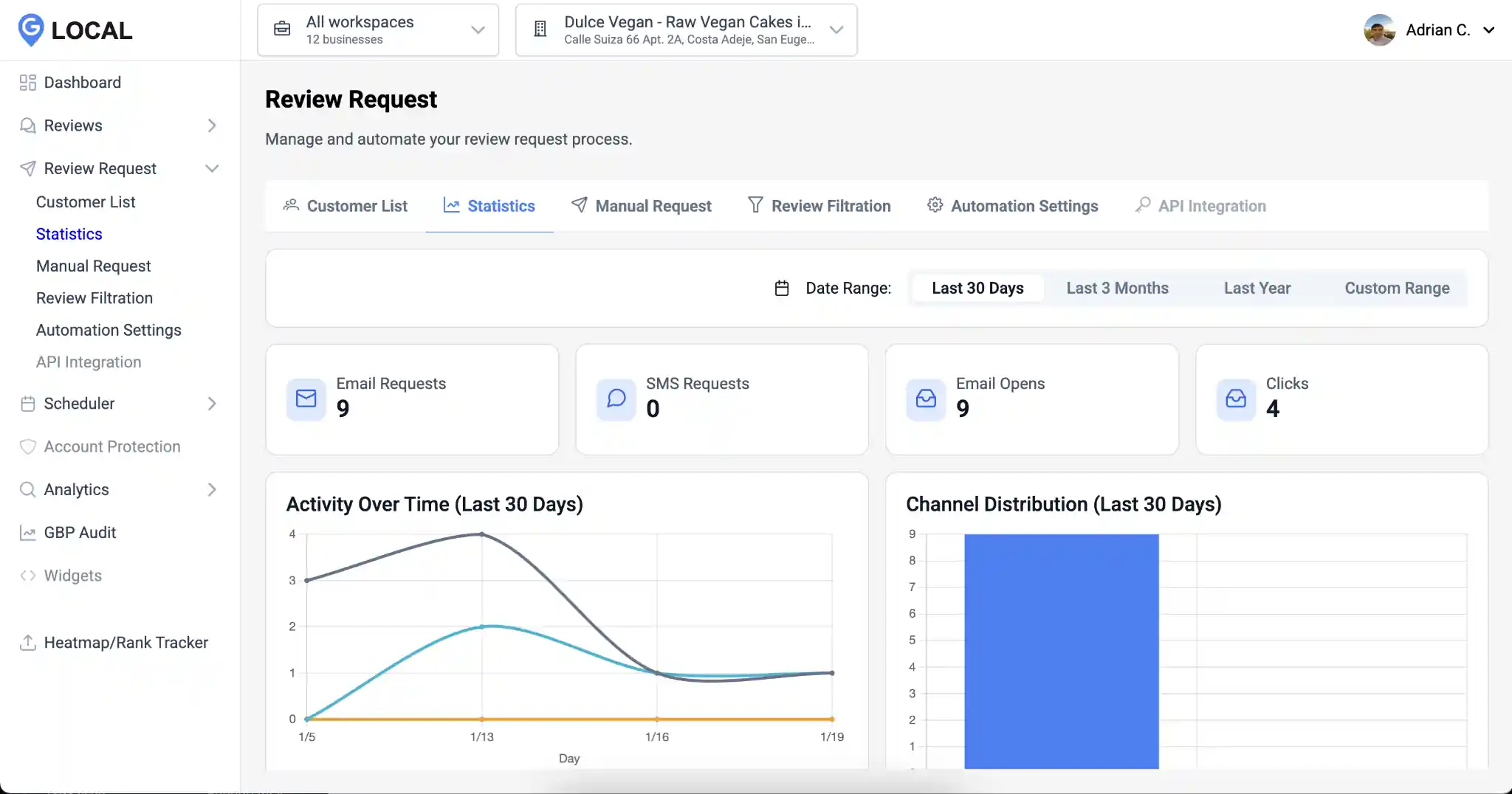Image resolution: width=1512 pixels, height=794 pixels.
Task: Click the Channel Distribution bar
Action: point(1061,649)
